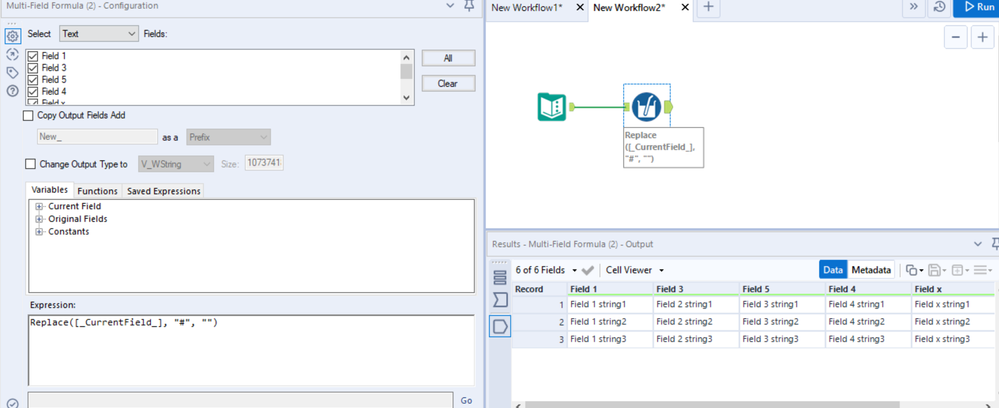Show messages list icon in Results sidebar

pyautogui.click(x=500, y=277)
